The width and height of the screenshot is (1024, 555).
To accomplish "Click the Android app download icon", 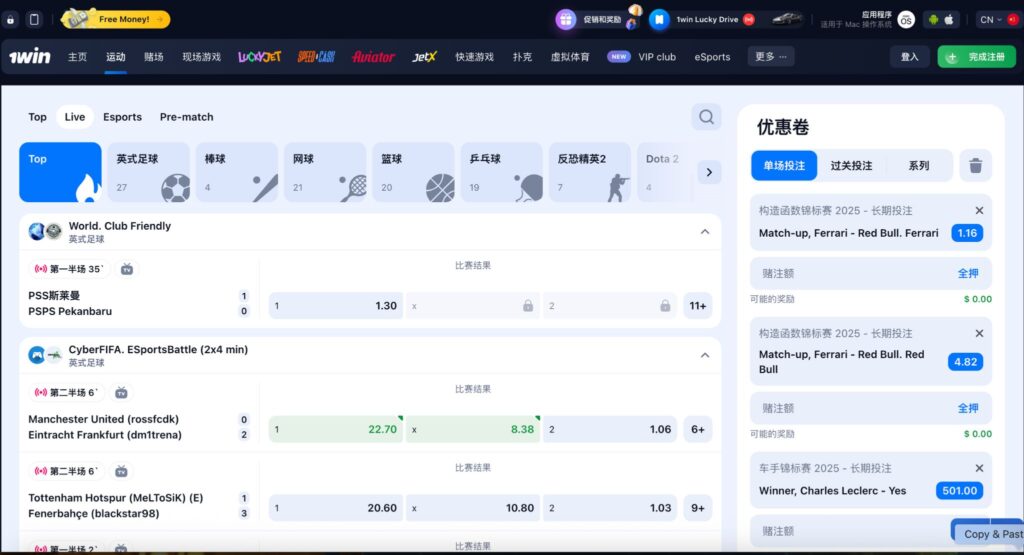I will (933, 20).
